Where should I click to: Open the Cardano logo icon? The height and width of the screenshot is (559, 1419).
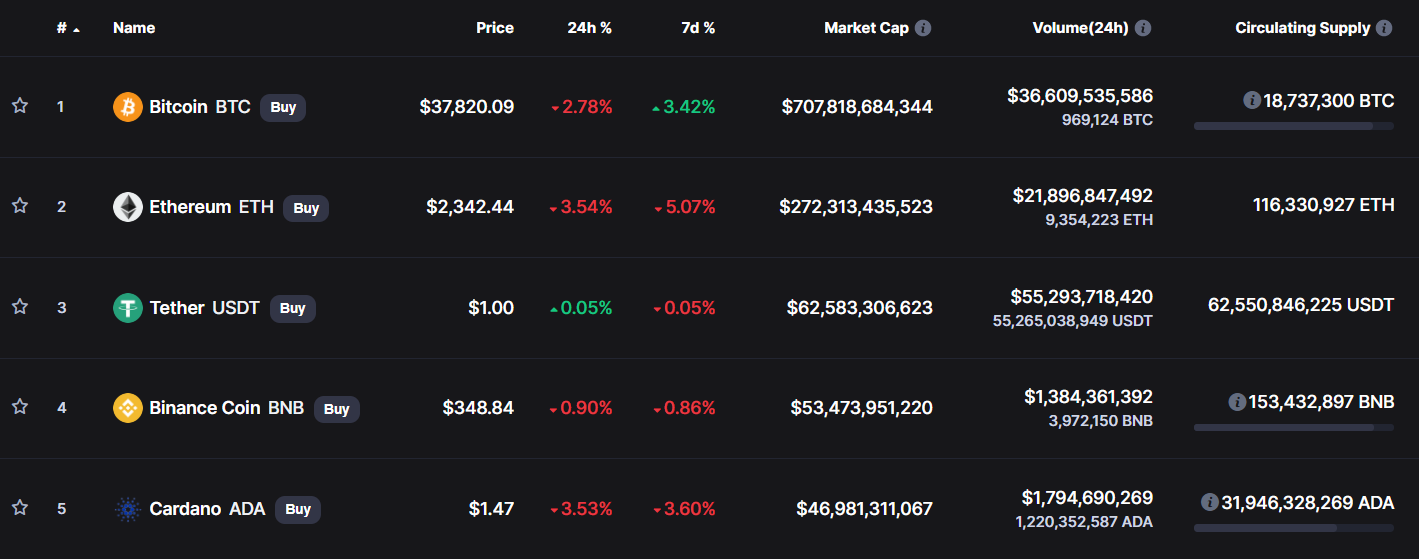coord(128,509)
